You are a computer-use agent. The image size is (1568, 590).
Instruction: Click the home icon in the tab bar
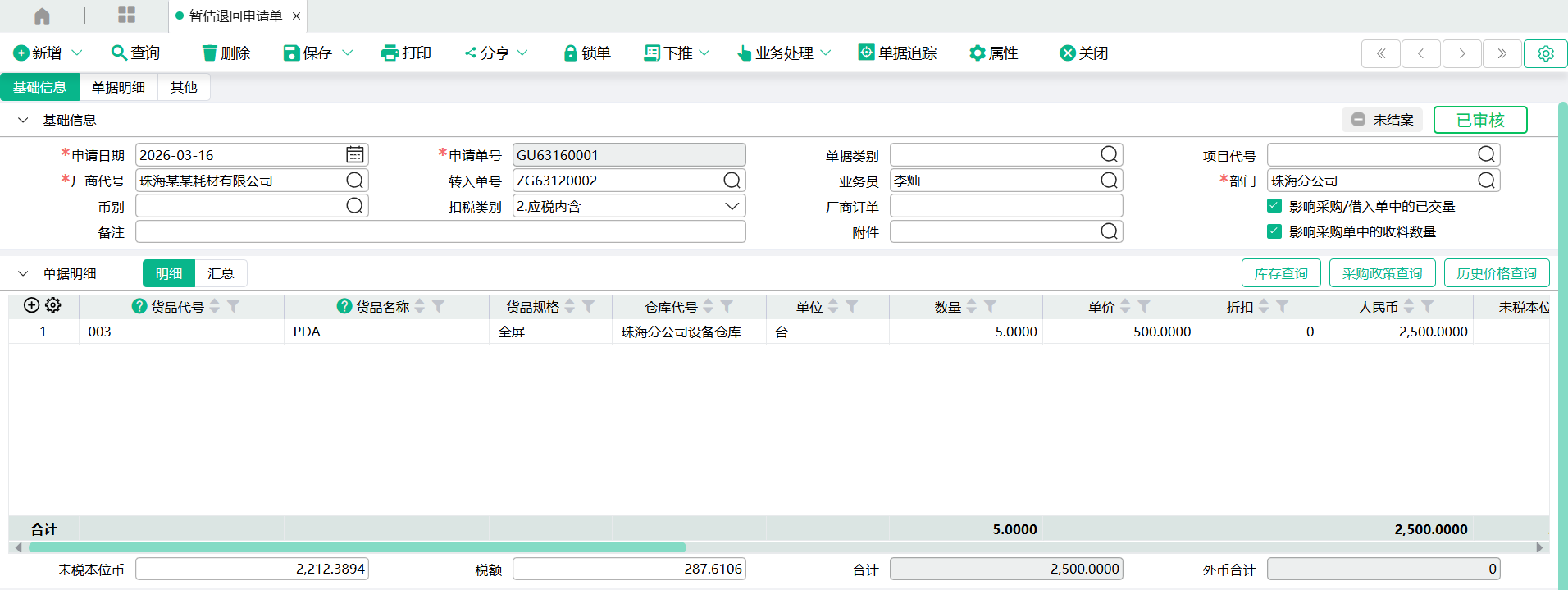tap(42, 16)
